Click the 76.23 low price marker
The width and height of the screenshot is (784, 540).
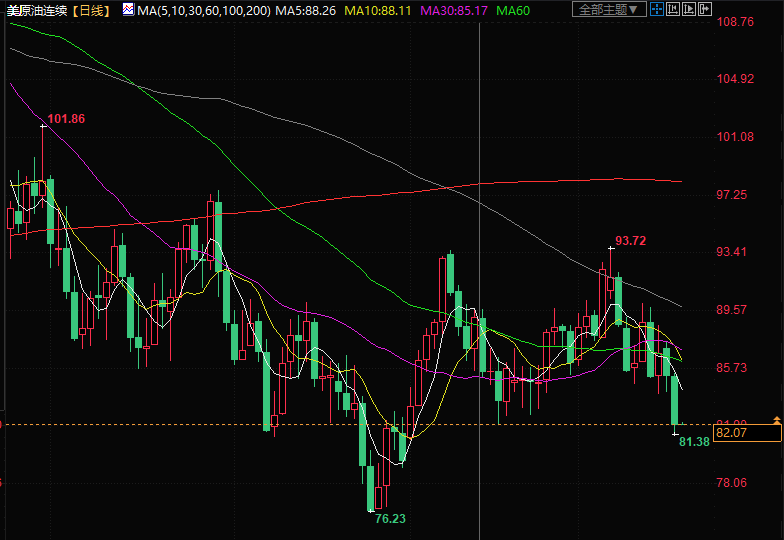click(390, 519)
